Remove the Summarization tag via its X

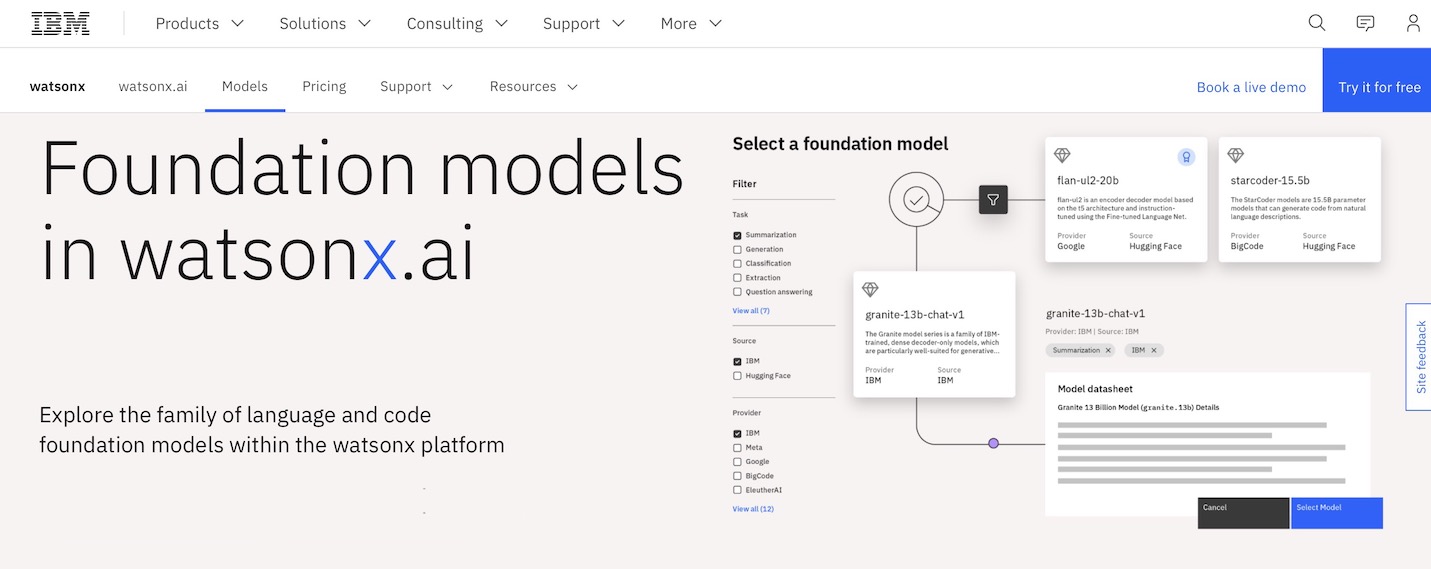[1108, 350]
